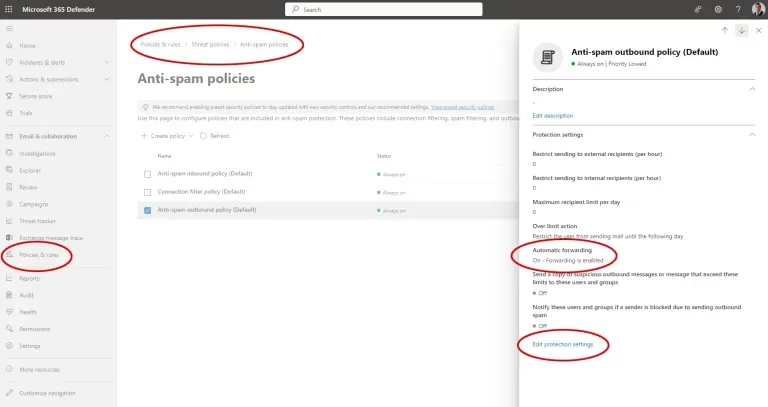Screen dimensions: 768x407
Task: Click the Reports chart icon
Action: pyautogui.click(x=9, y=278)
